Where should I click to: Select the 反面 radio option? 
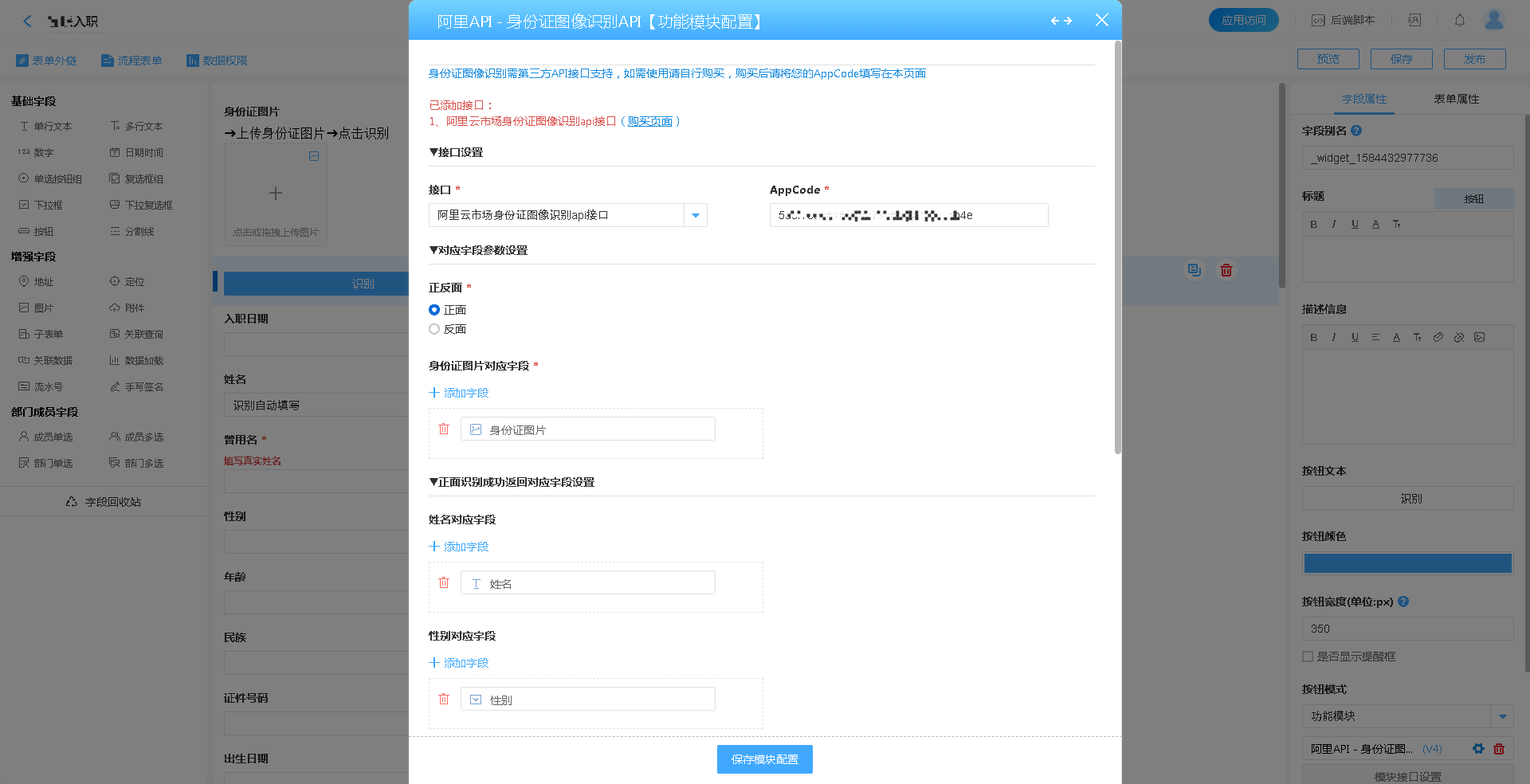coord(434,329)
